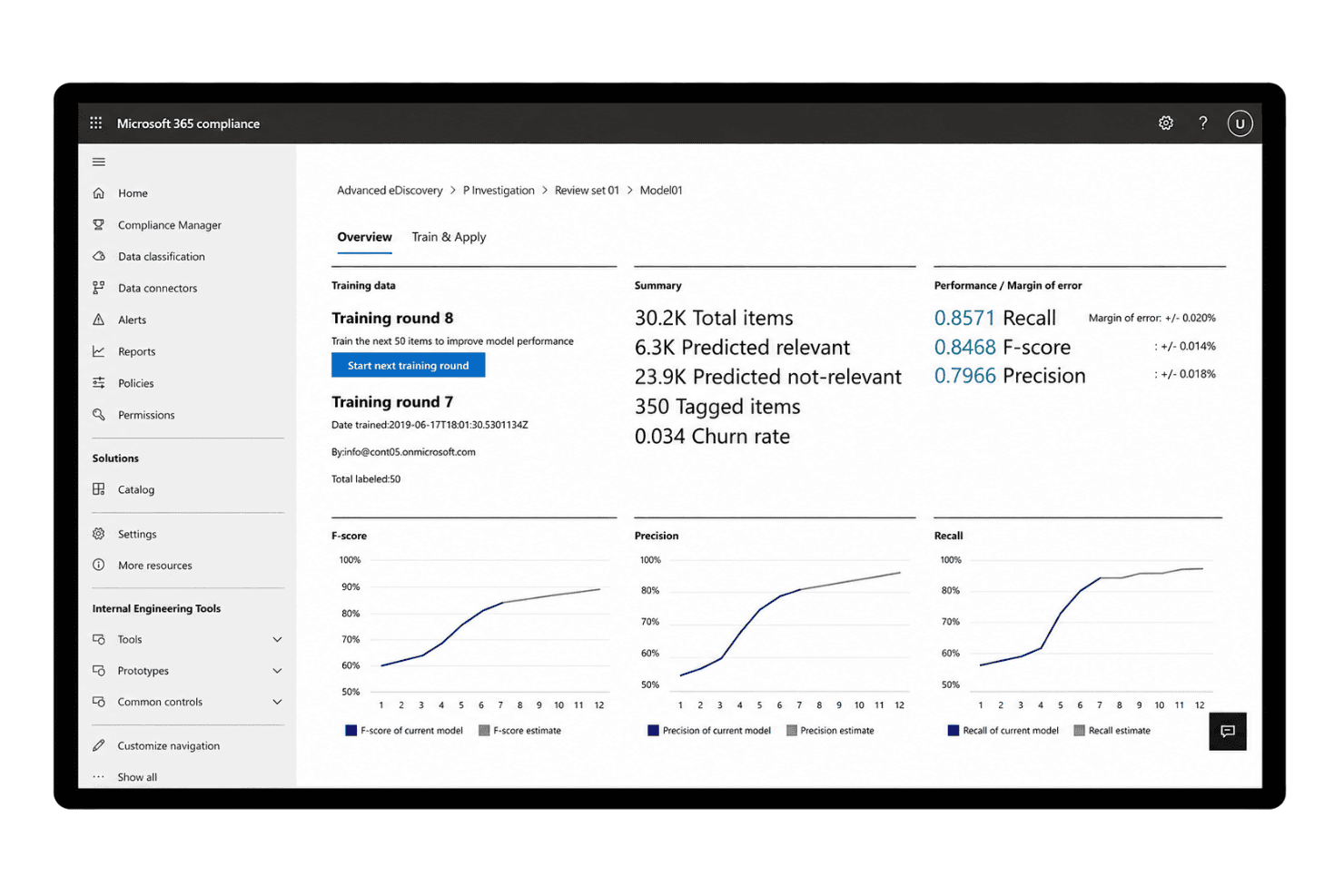
Task: Open settings gear in top bar
Action: pos(1166,123)
